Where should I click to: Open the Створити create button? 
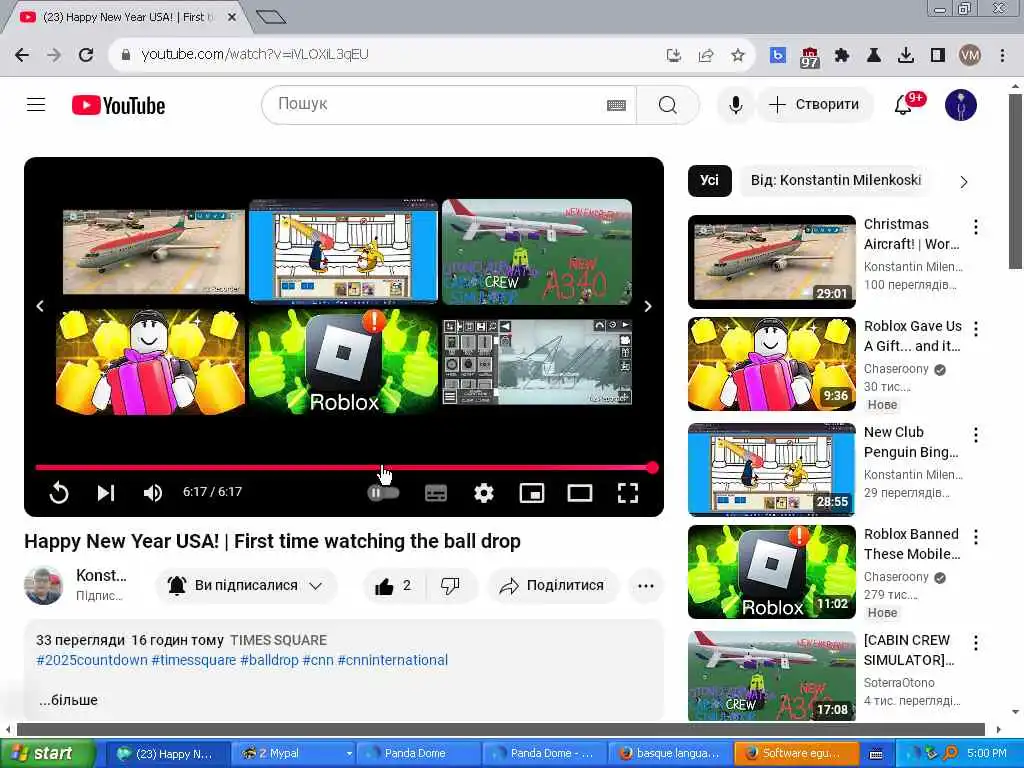(815, 104)
